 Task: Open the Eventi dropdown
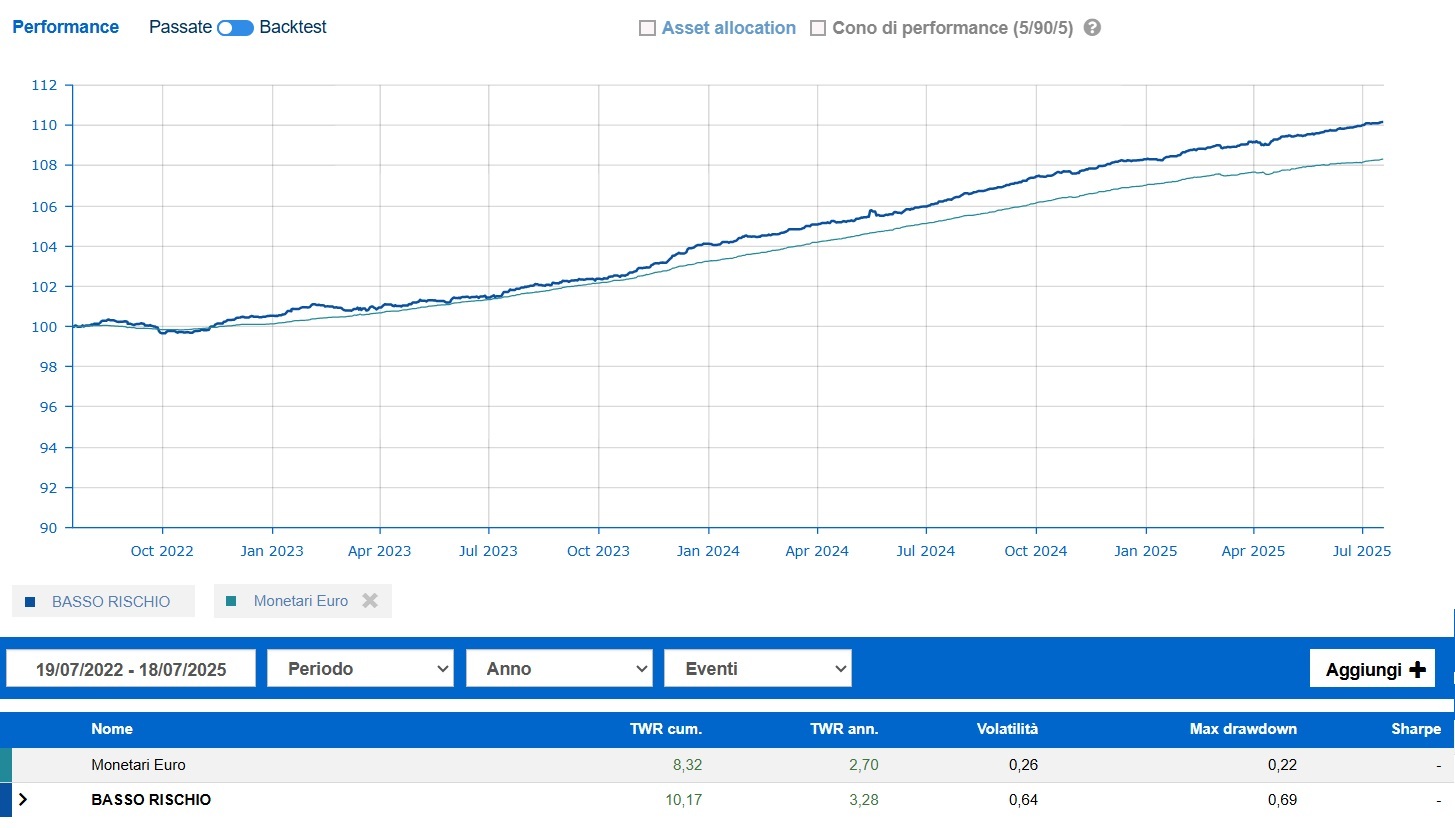(757, 669)
